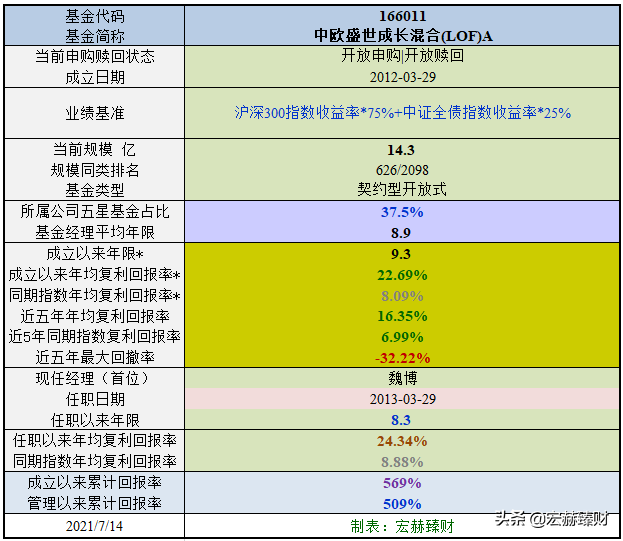Click the establishment date 2012-03-29
The width and height of the screenshot is (623, 541).
pos(402,77)
